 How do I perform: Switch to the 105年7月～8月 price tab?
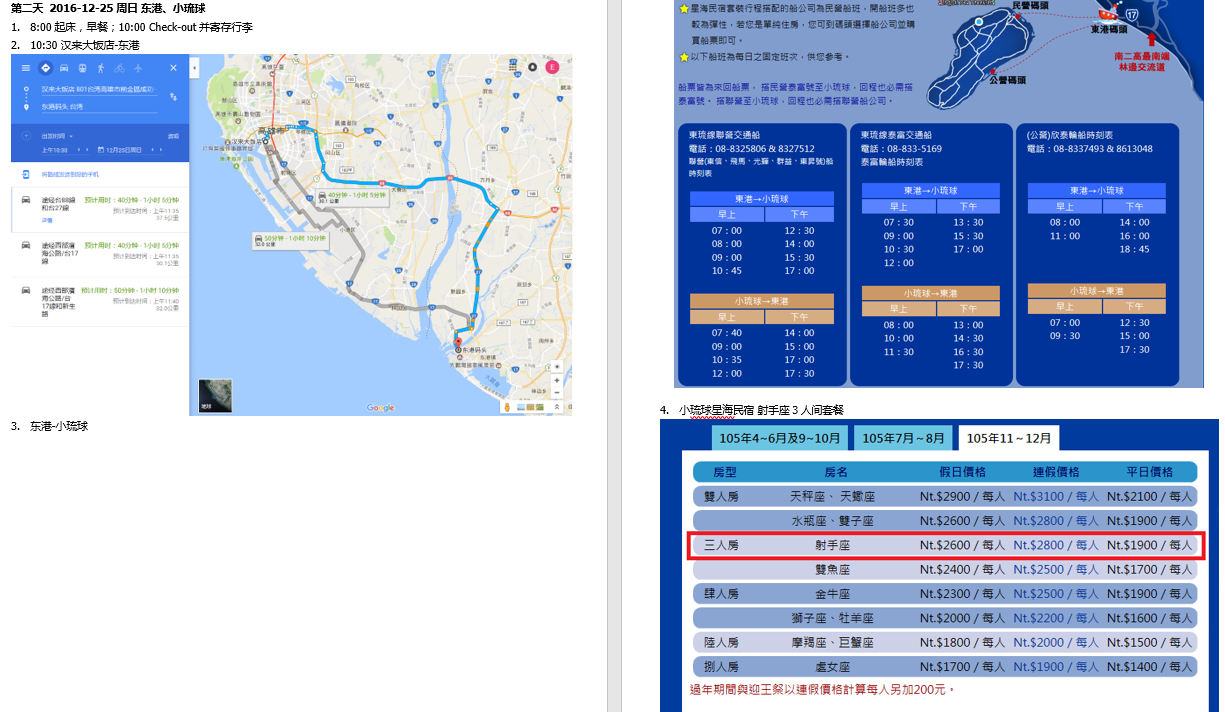[903, 438]
